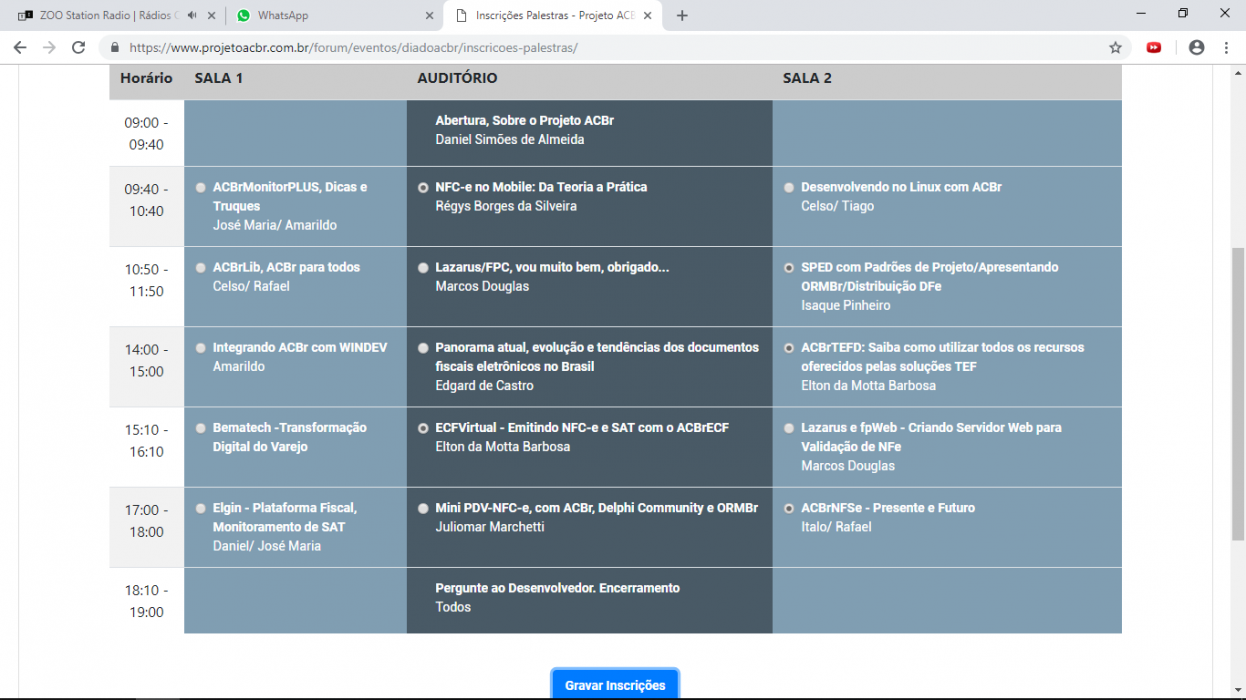Screen dimensions: 1246x700
Task: Bookmark this page with the star icon
Action: tap(1115, 47)
